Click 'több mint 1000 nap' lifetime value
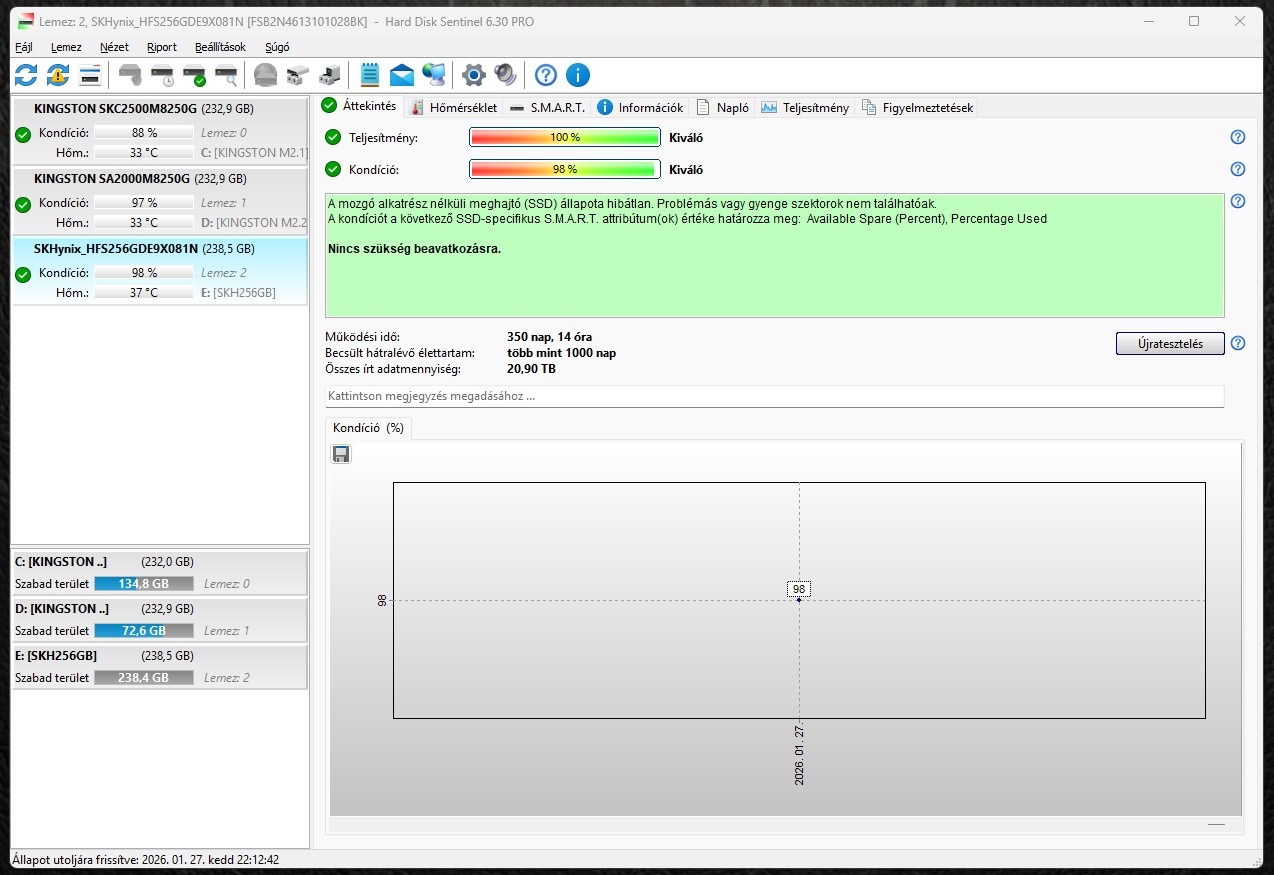Screen dimensions: 1274x875 tap(561, 353)
